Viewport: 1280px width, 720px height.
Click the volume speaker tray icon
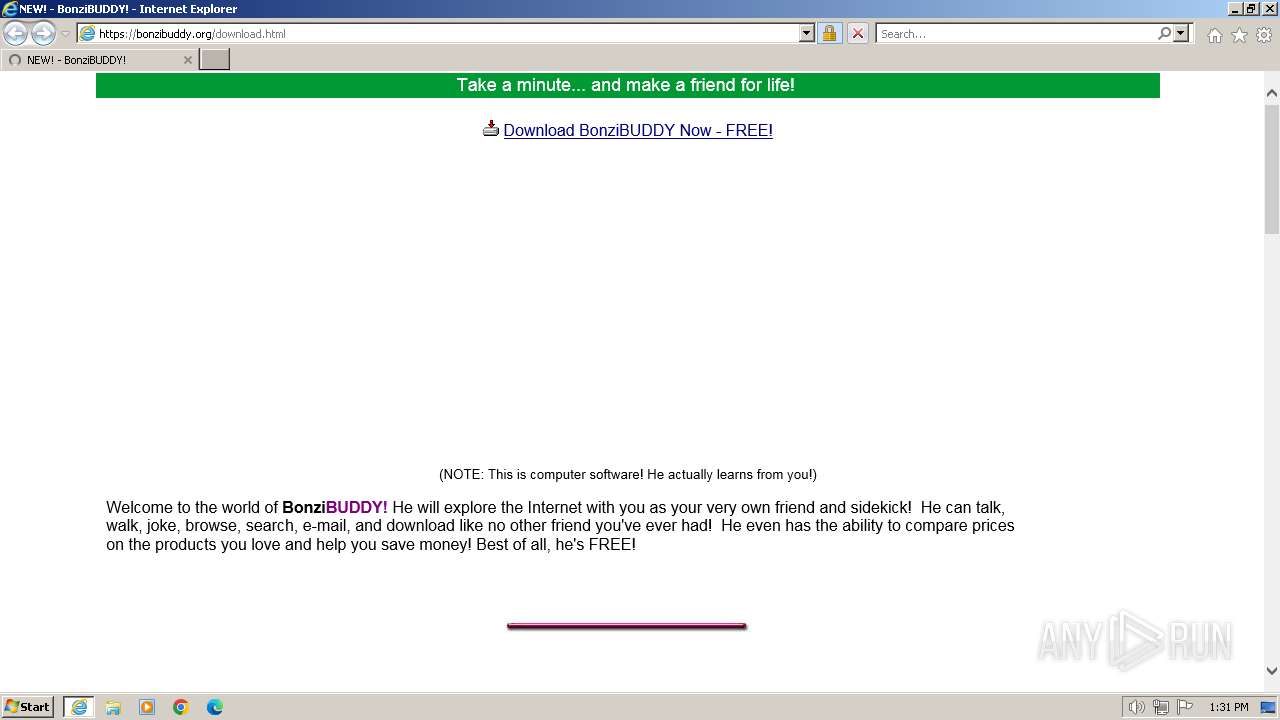[1136, 707]
